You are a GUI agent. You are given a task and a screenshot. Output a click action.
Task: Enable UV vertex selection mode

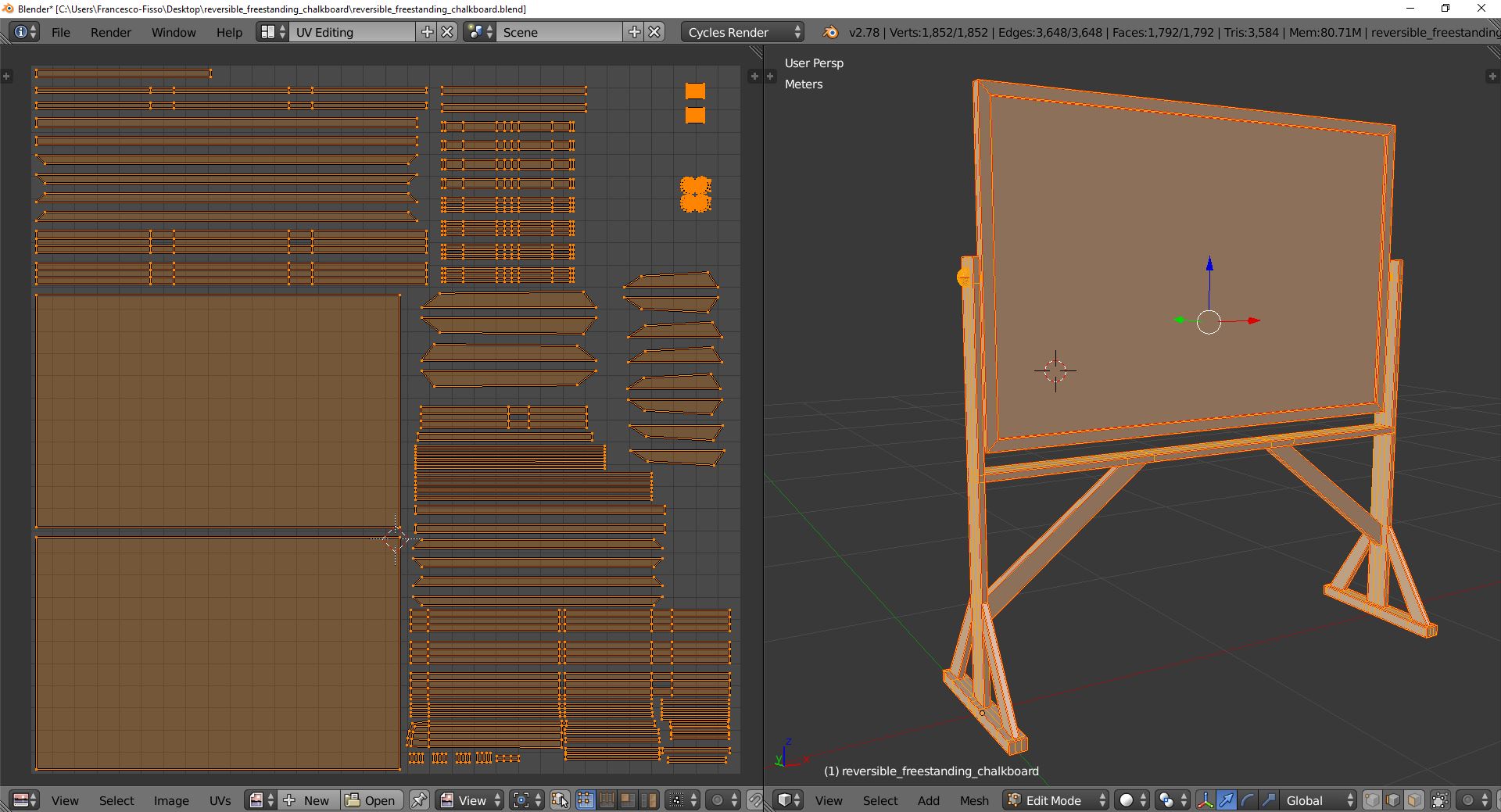(x=586, y=800)
